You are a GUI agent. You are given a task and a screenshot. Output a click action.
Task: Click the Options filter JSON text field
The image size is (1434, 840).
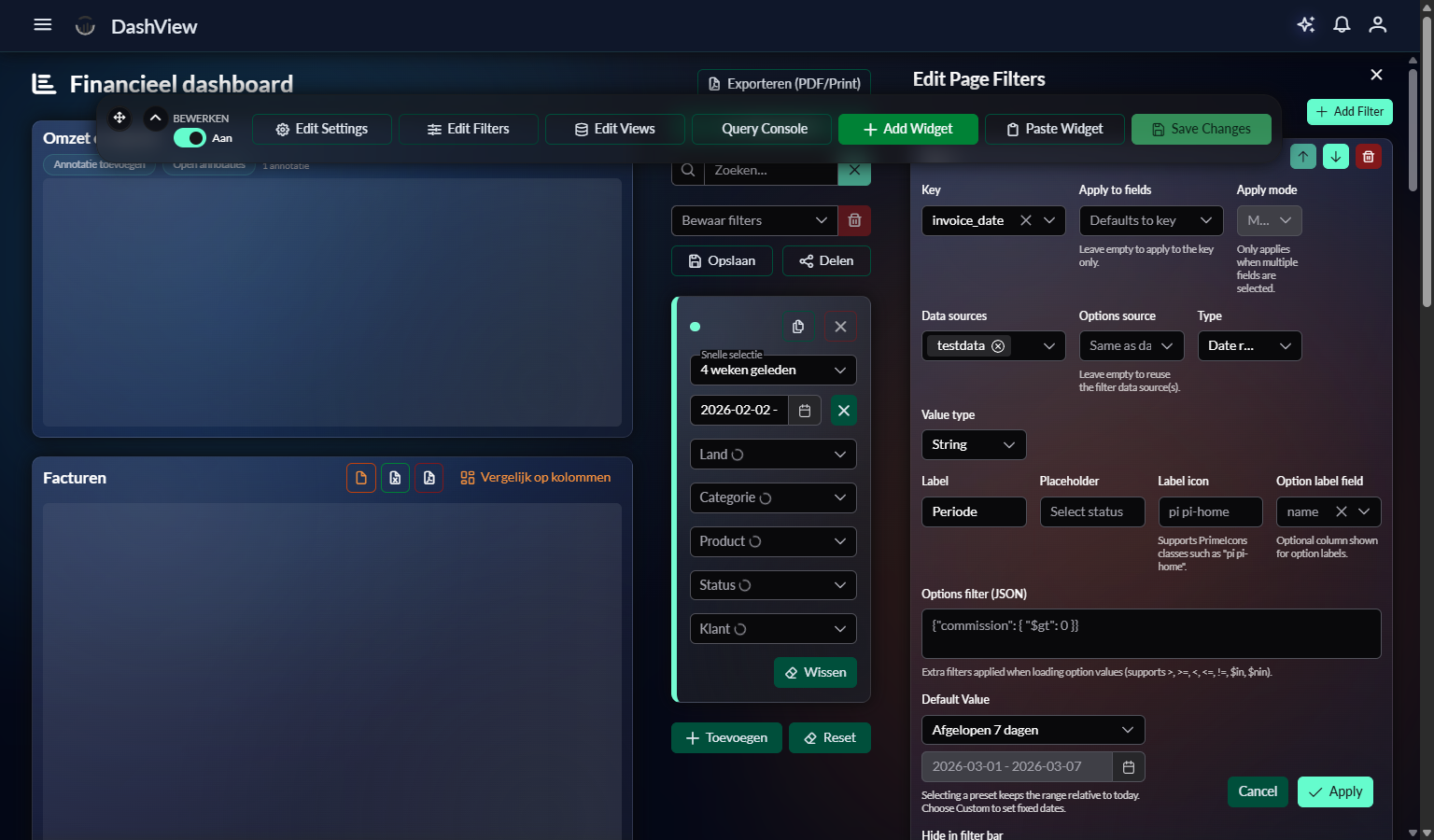tap(1150, 634)
